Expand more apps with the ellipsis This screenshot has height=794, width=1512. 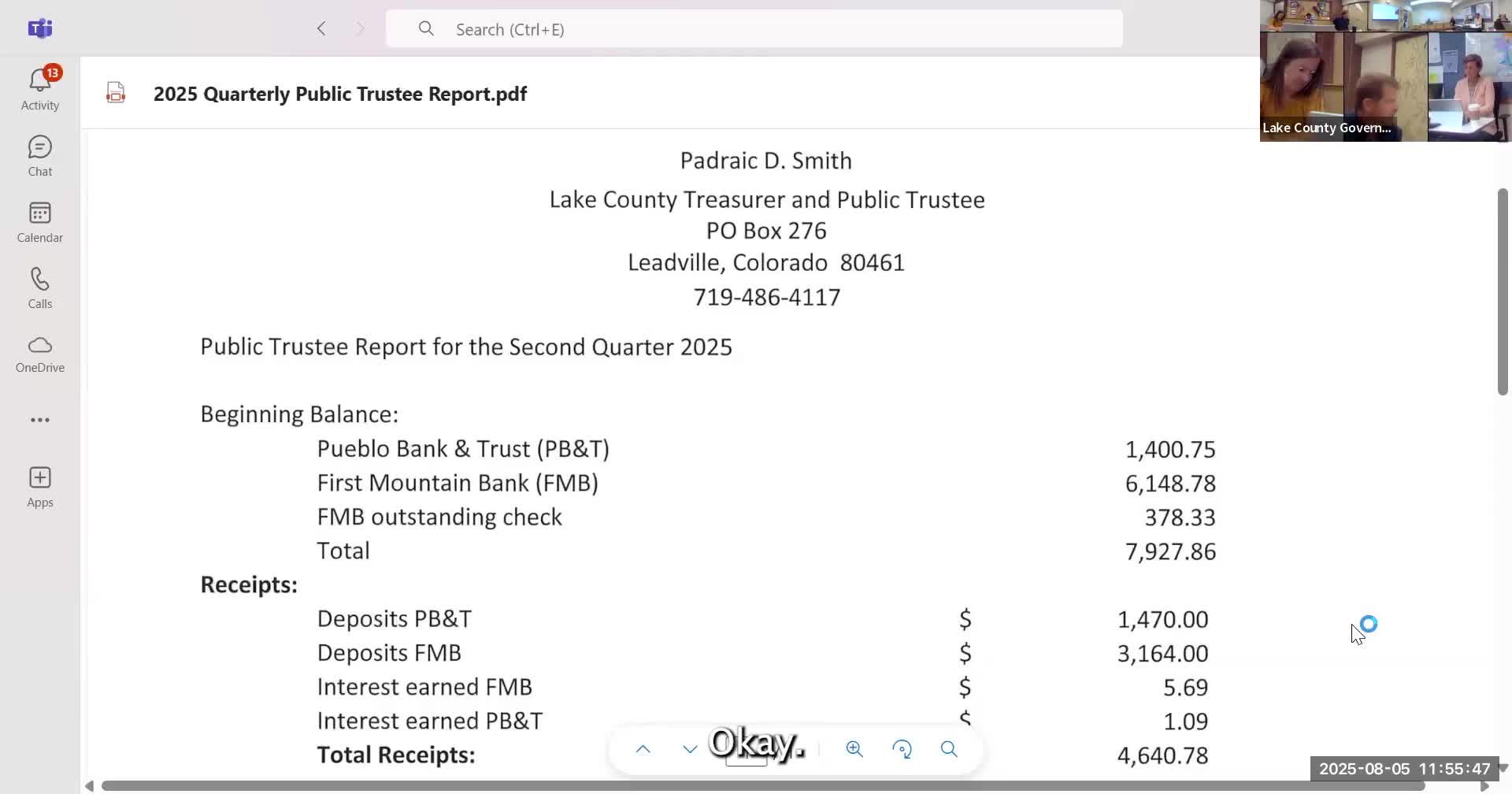39,420
